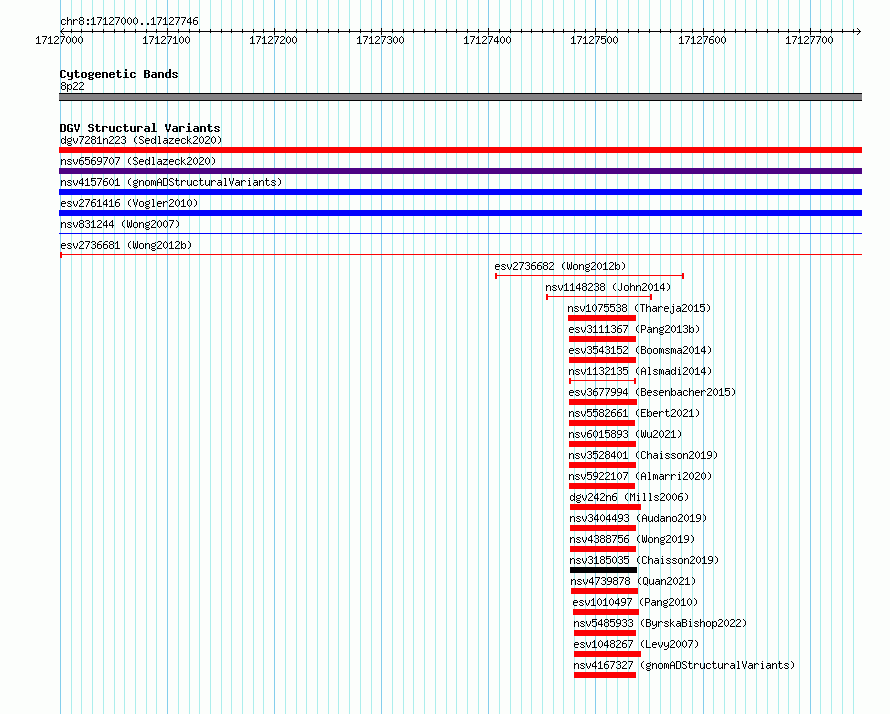
Task: Click the chr8:17127000..17127746 range label
Action: coord(129,22)
